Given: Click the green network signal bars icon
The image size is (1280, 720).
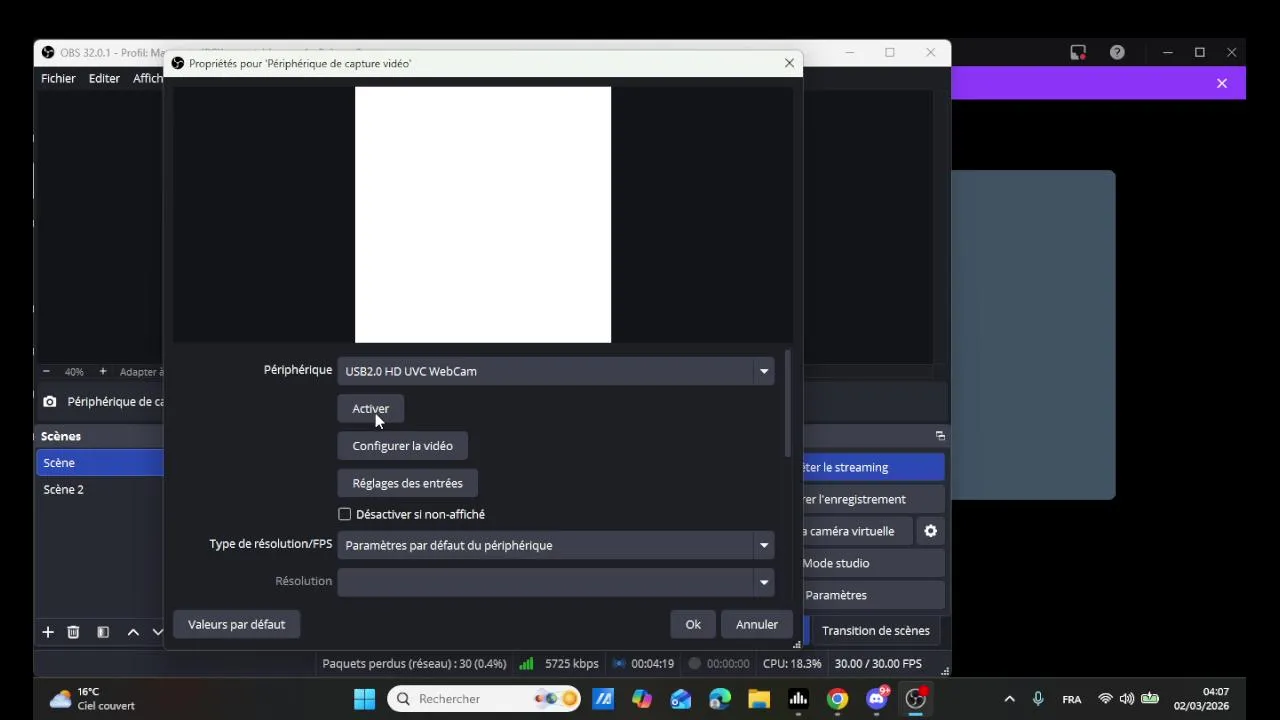Looking at the screenshot, I should tap(526, 664).
